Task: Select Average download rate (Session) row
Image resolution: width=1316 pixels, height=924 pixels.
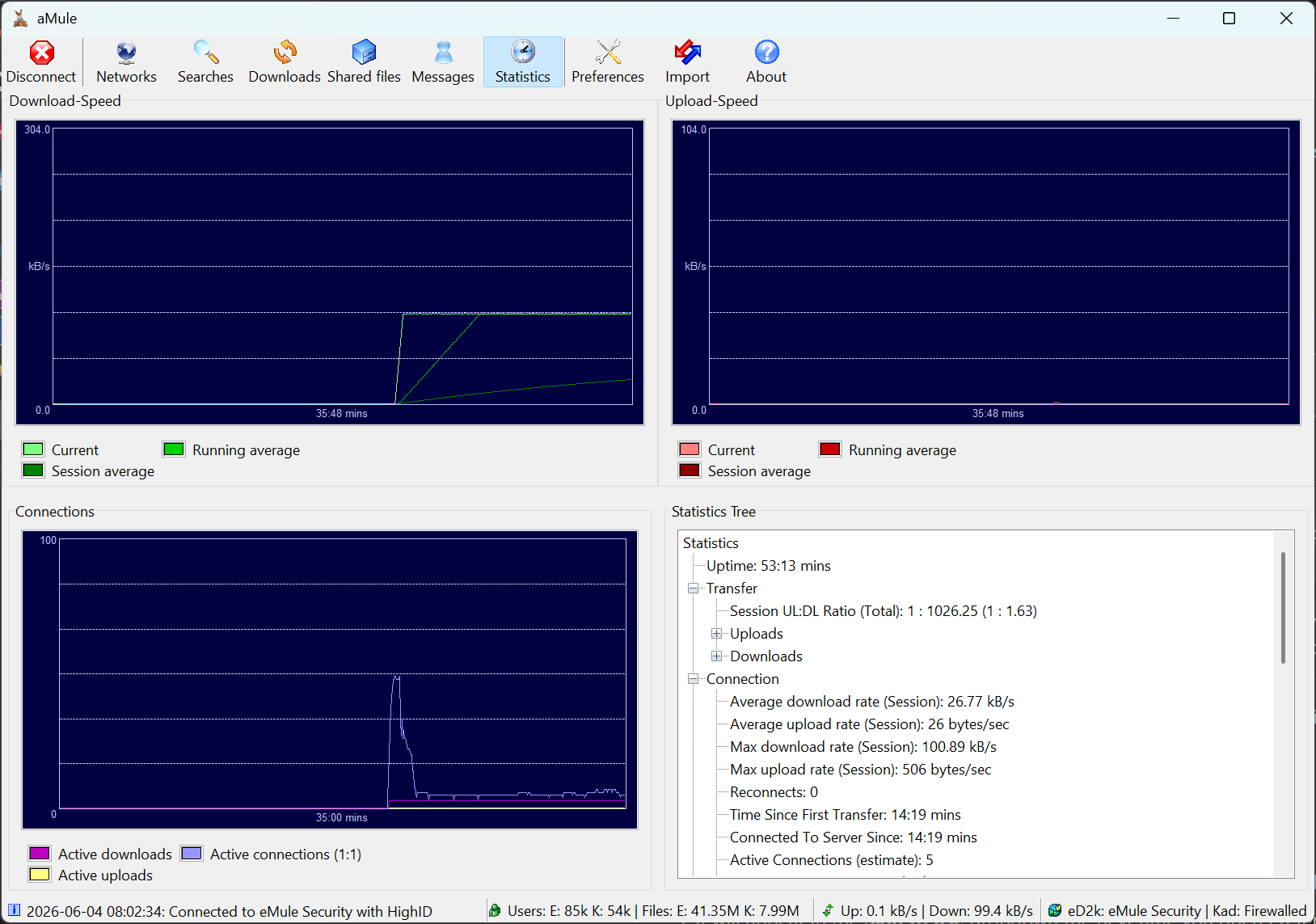Action: (x=871, y=702)
